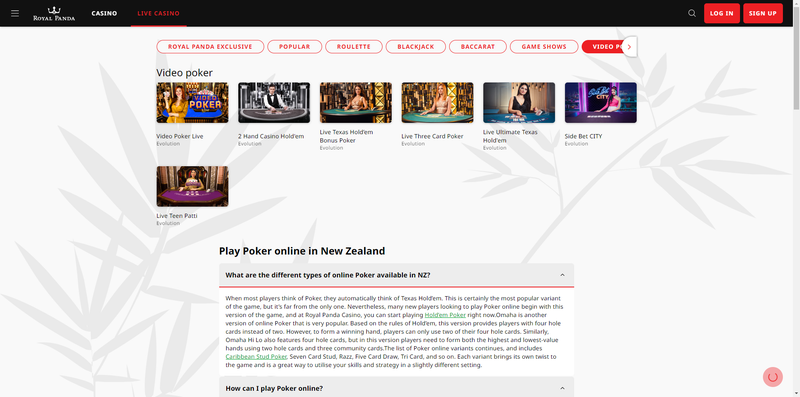The image size is (800, 397).
Task: Click the Live Teen Patti title
Action: pyautogui.click(x=177, y=216)
